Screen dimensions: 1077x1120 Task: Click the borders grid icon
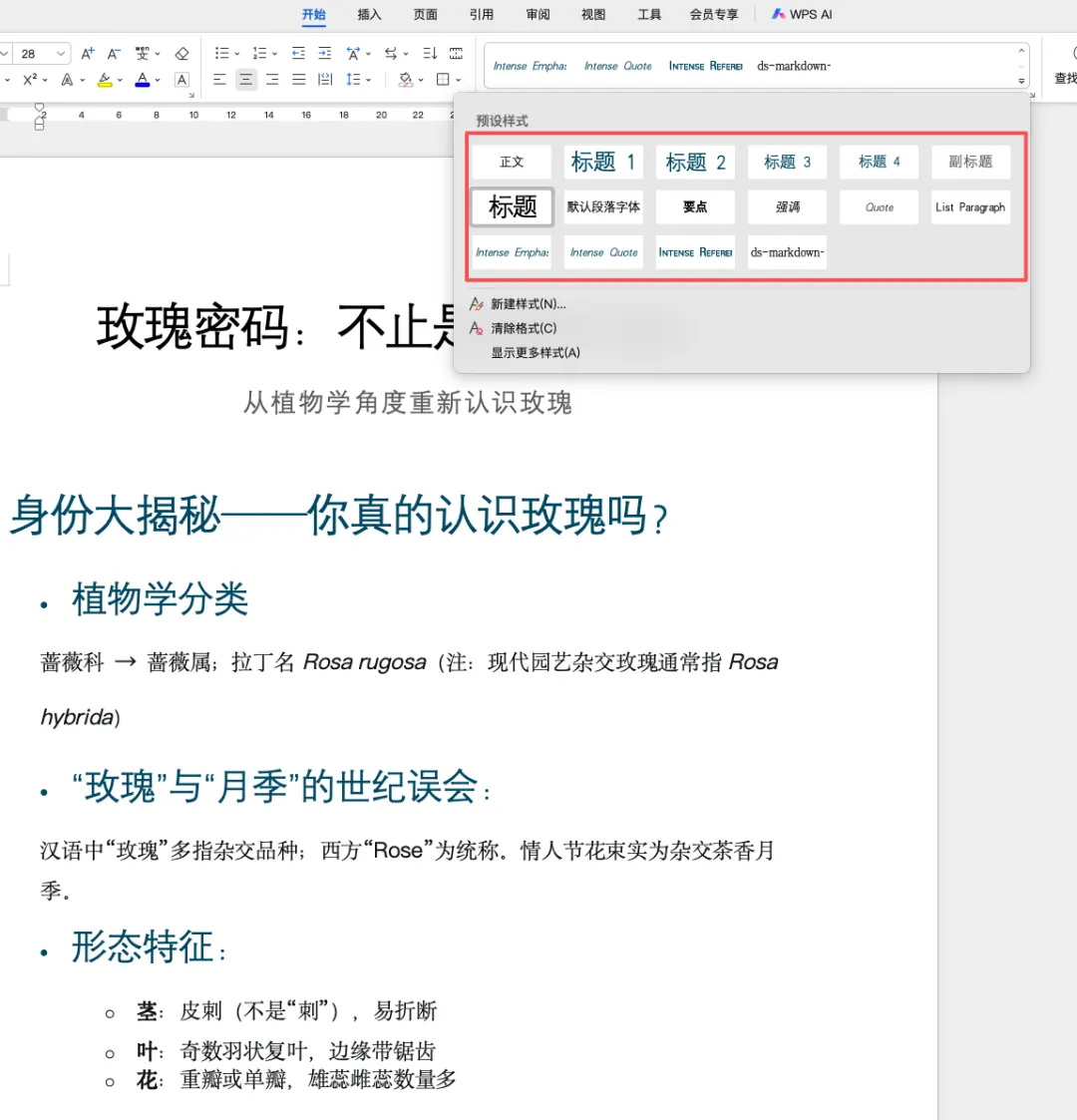443,79
